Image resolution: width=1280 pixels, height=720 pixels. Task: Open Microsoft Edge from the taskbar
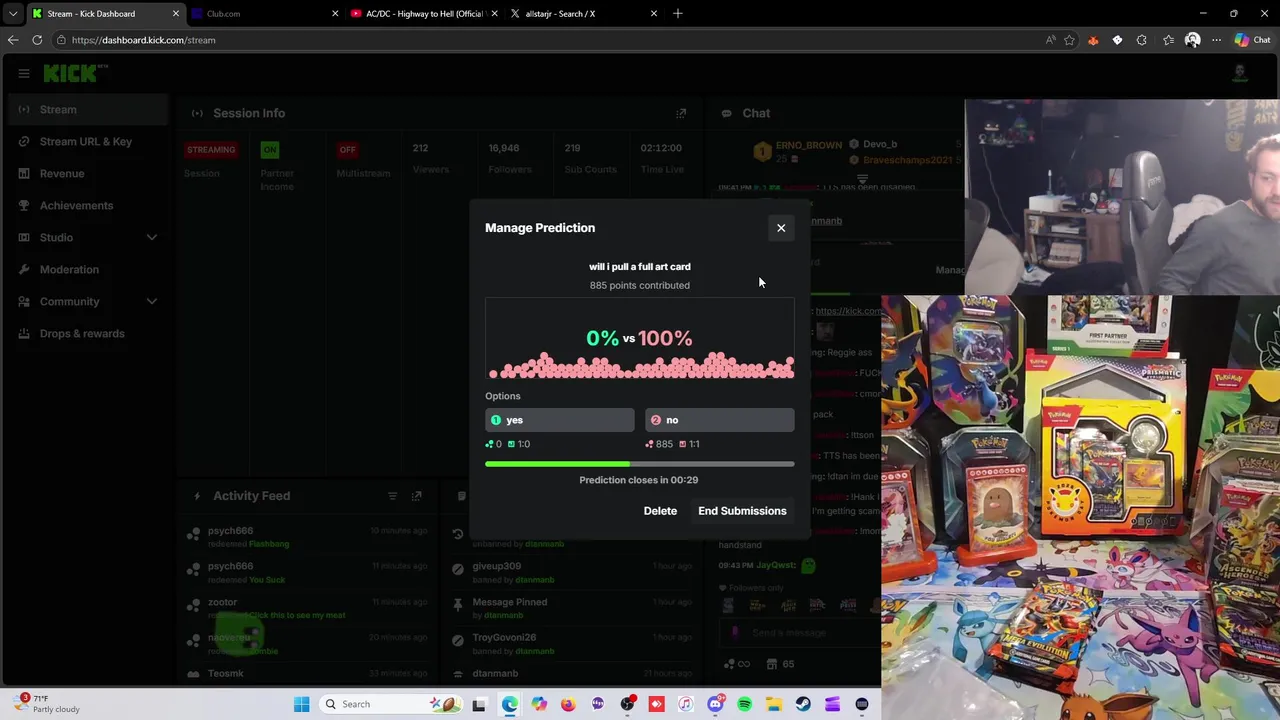(509, 704)
